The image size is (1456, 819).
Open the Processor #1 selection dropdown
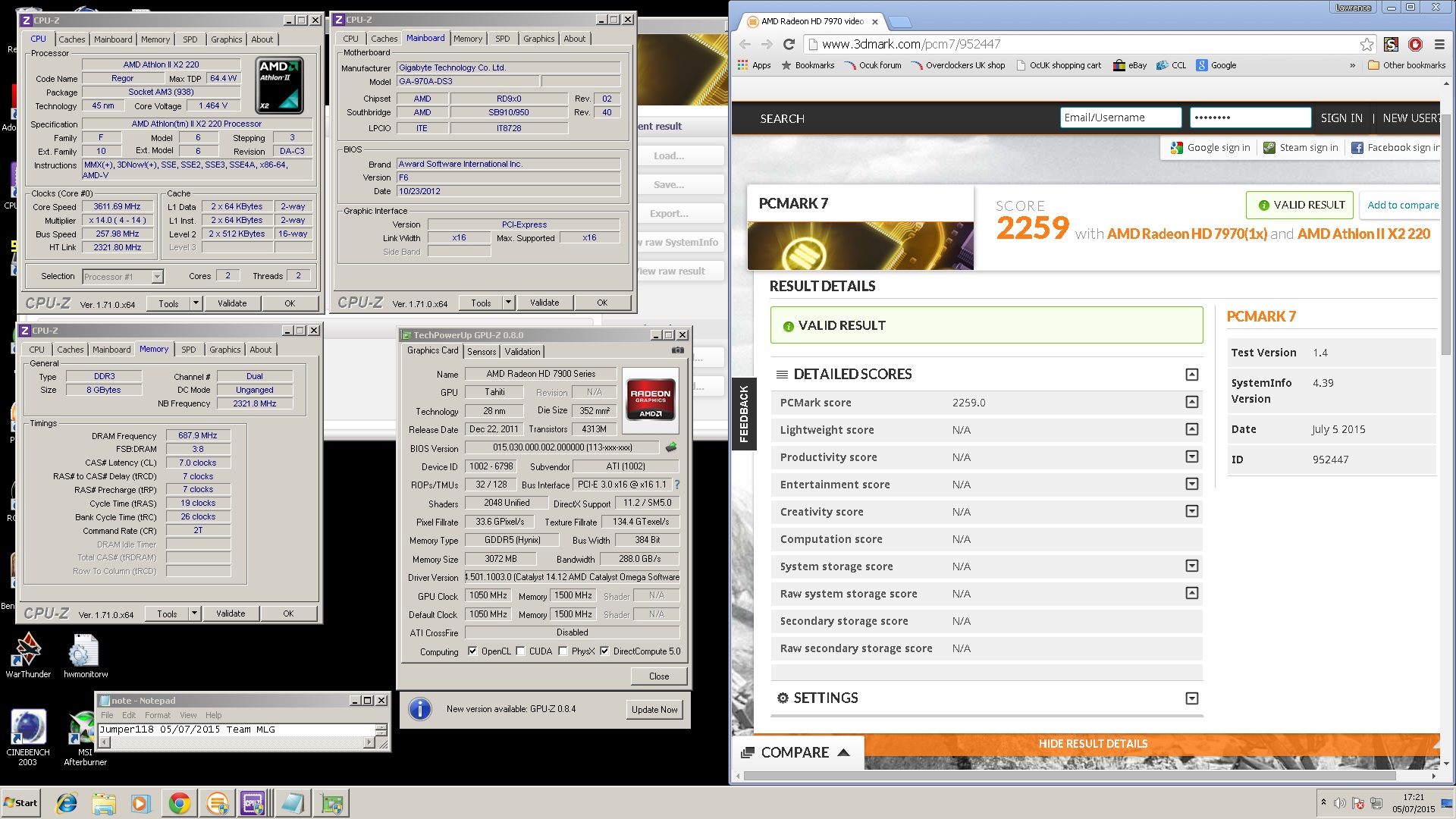[x=157, y=277]
